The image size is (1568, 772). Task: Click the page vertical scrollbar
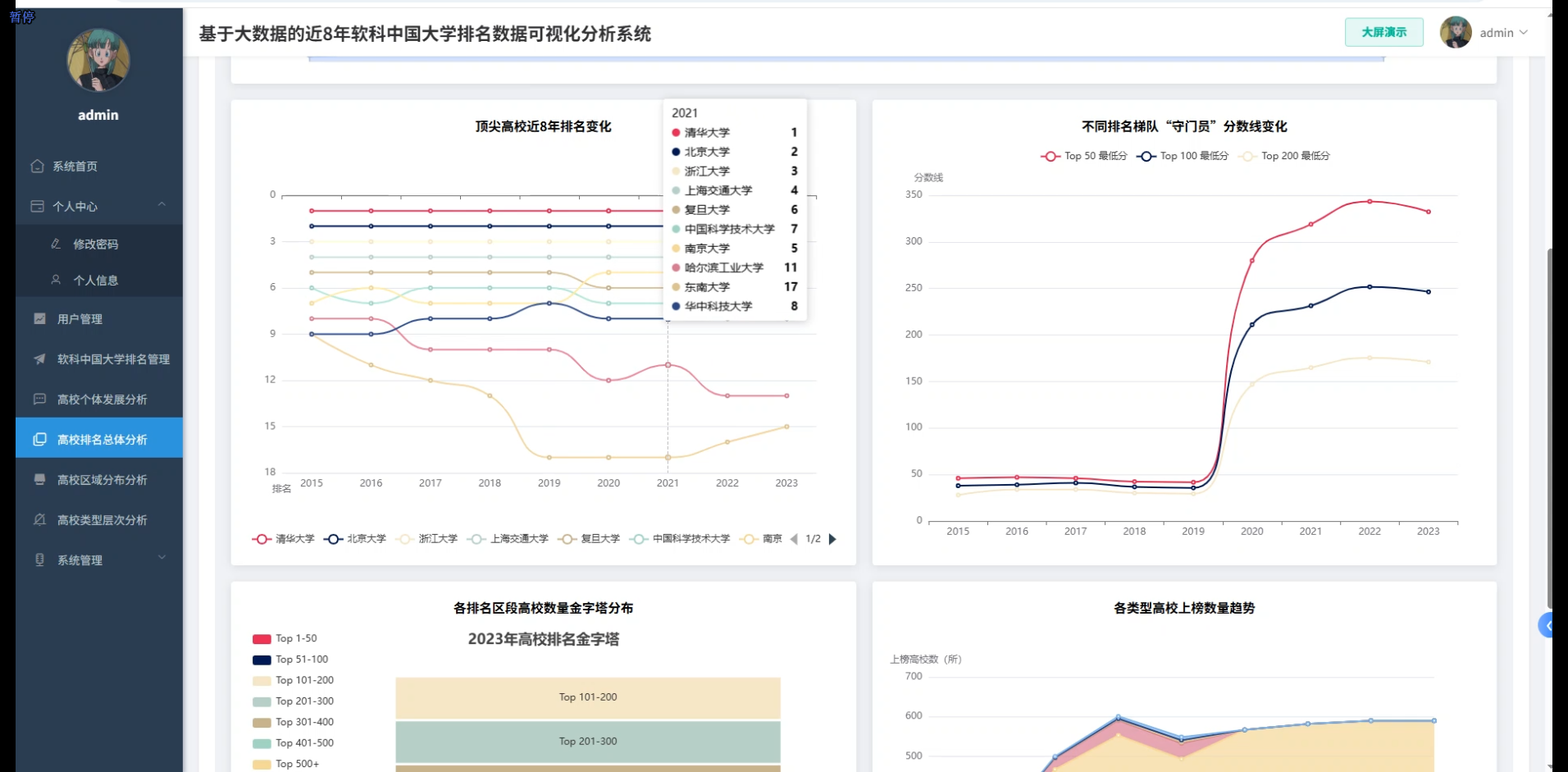(x=1549, y=427)
